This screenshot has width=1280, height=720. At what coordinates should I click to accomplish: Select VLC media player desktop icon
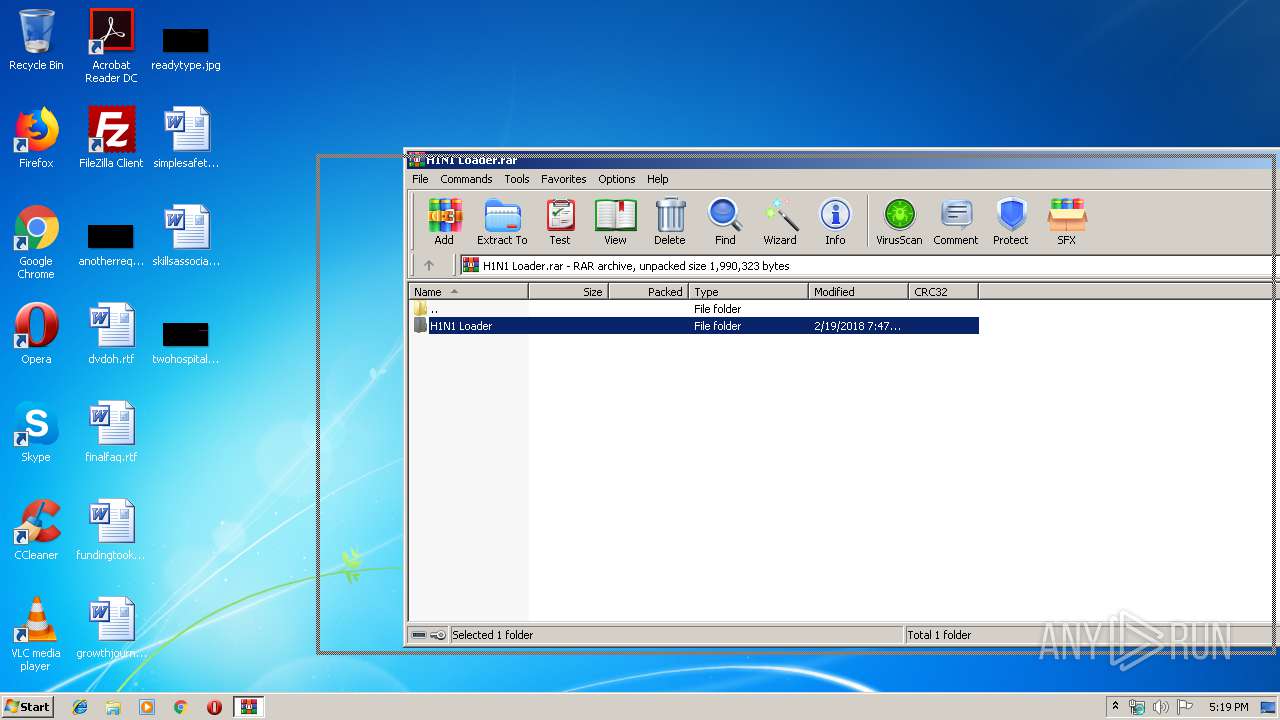(36, 634)
